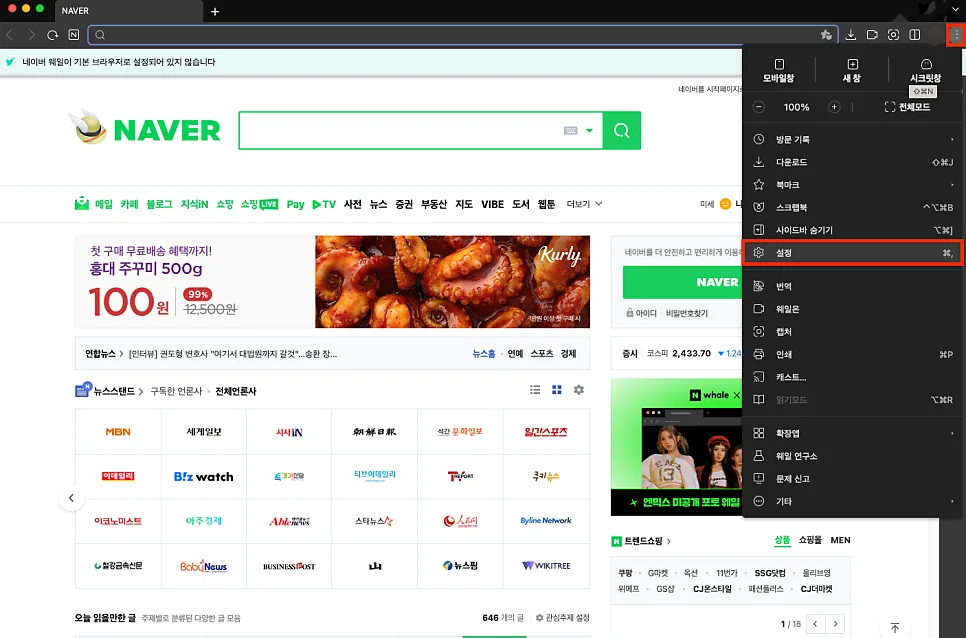Click 비밀번호찾기 link
The image size is (966, 638).
687,313
